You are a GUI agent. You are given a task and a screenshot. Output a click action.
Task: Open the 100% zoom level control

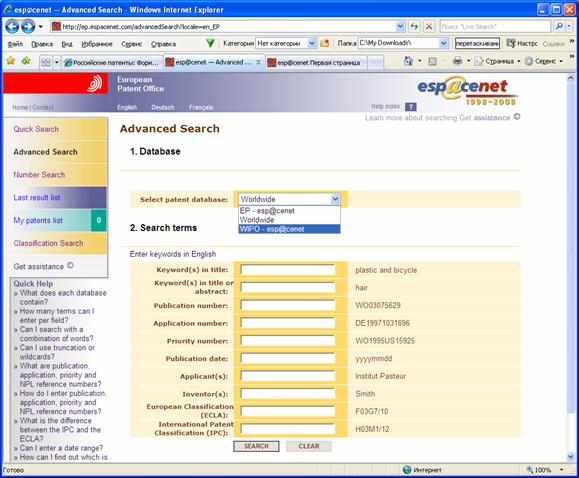coord(546,470)
